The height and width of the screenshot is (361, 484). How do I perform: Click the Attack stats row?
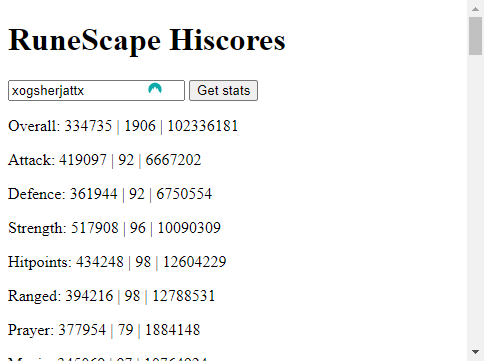point(105,160)
